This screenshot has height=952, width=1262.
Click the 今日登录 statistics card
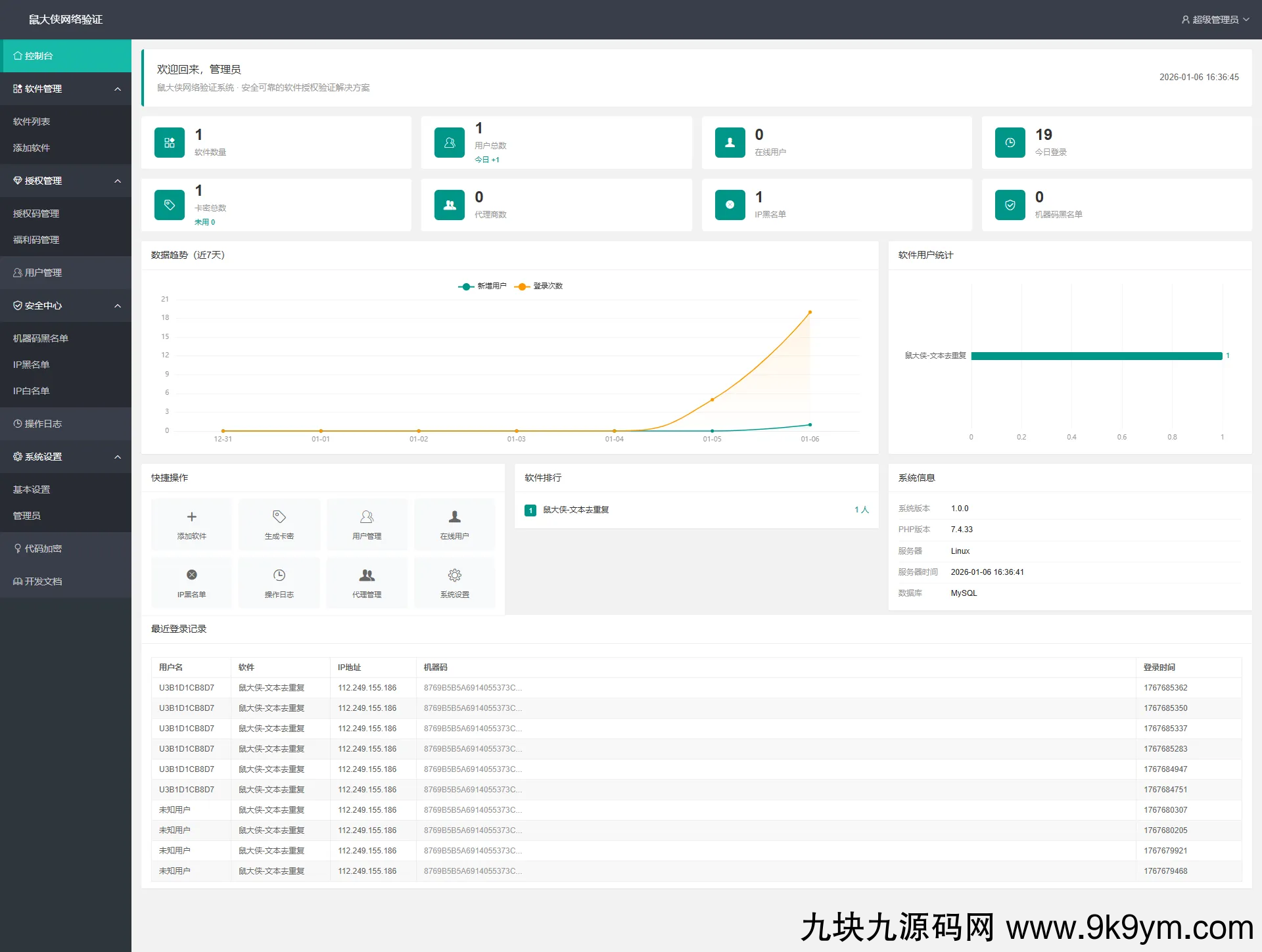click(x=1116, y=143)
